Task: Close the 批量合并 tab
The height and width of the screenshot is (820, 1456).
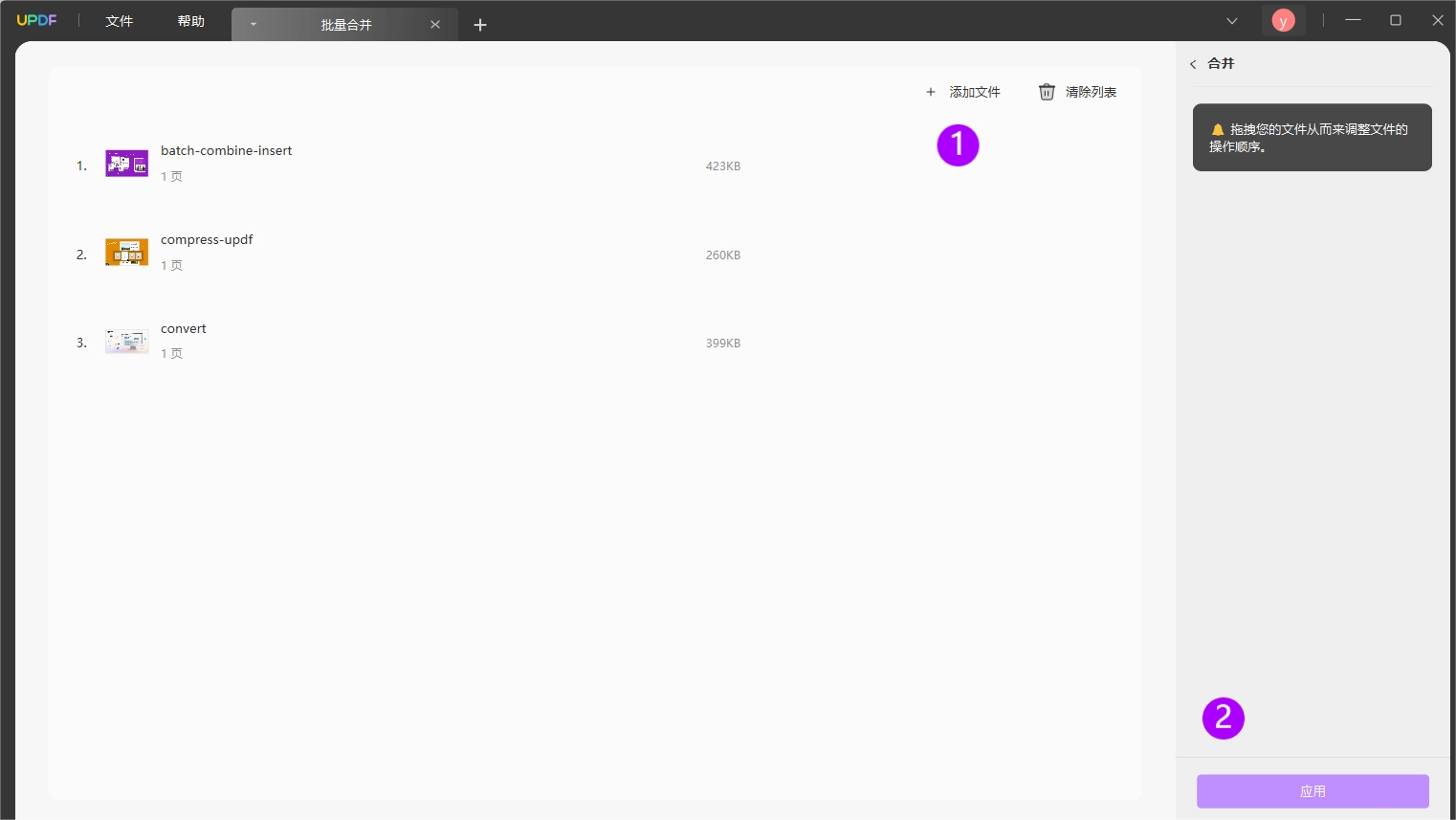Action: 435,25
